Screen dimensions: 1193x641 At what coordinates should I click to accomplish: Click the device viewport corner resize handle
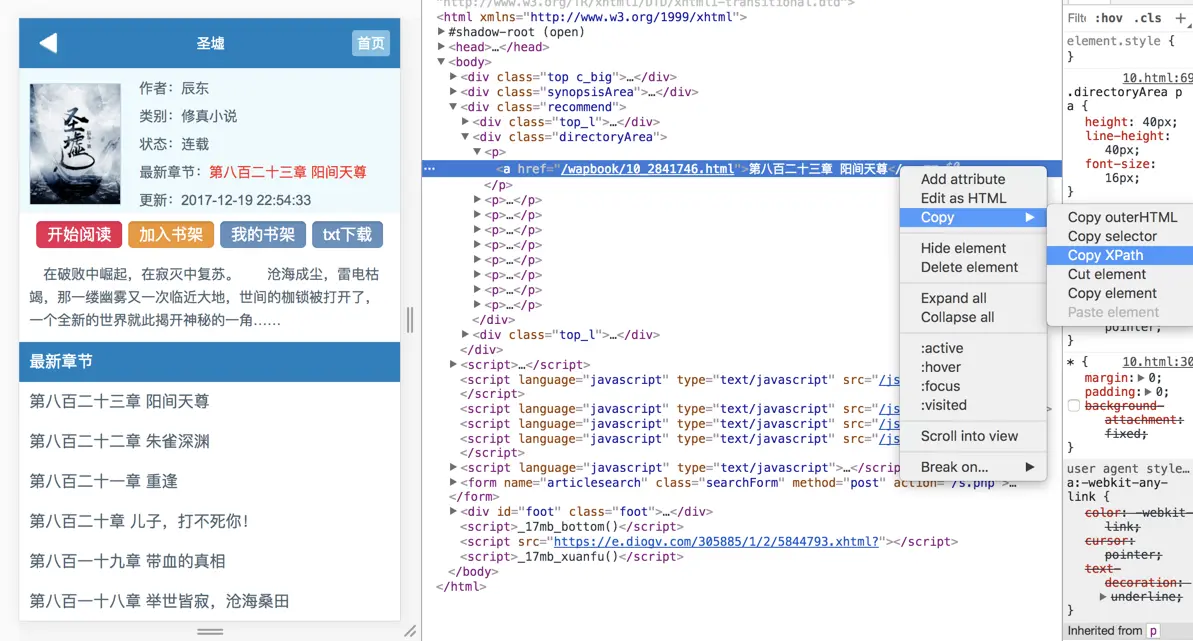(410, 630)
